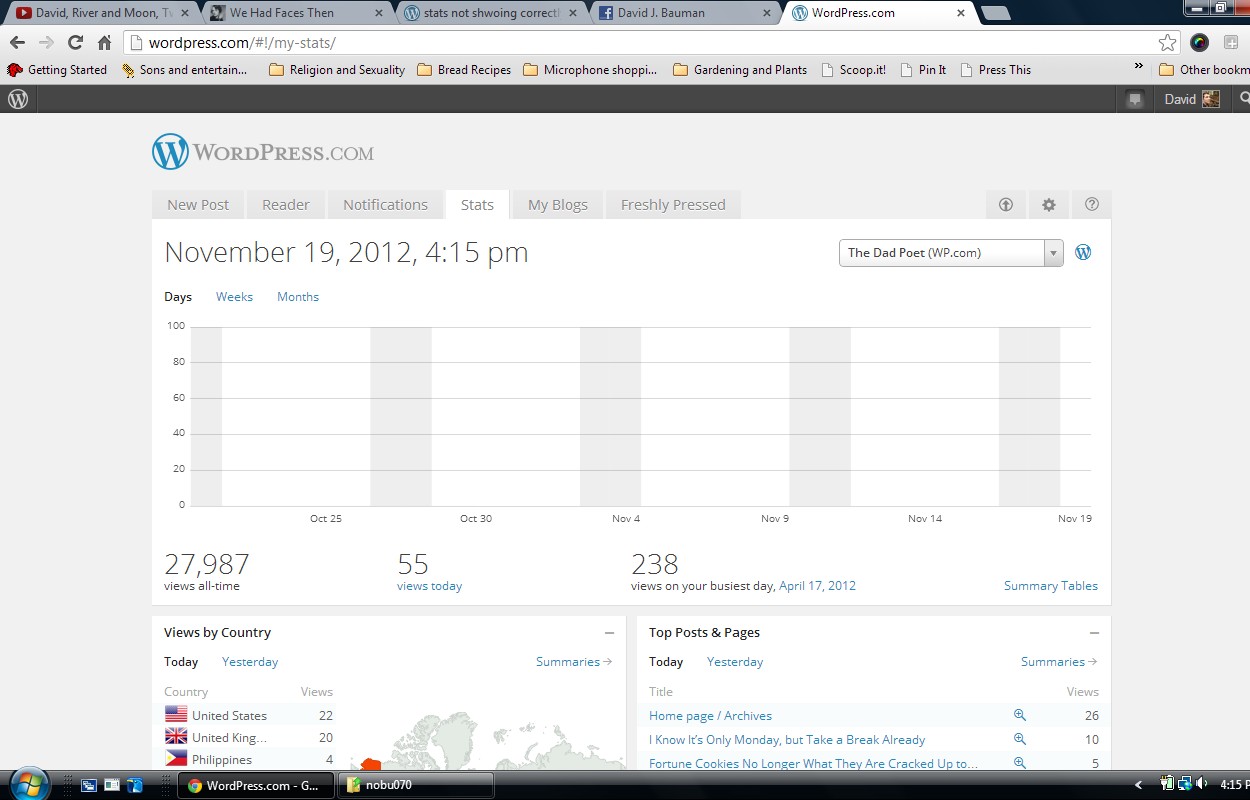Click the David avatar in admin bar
This screenshot has height=800, width=1250.
[x=1211, y=99]
